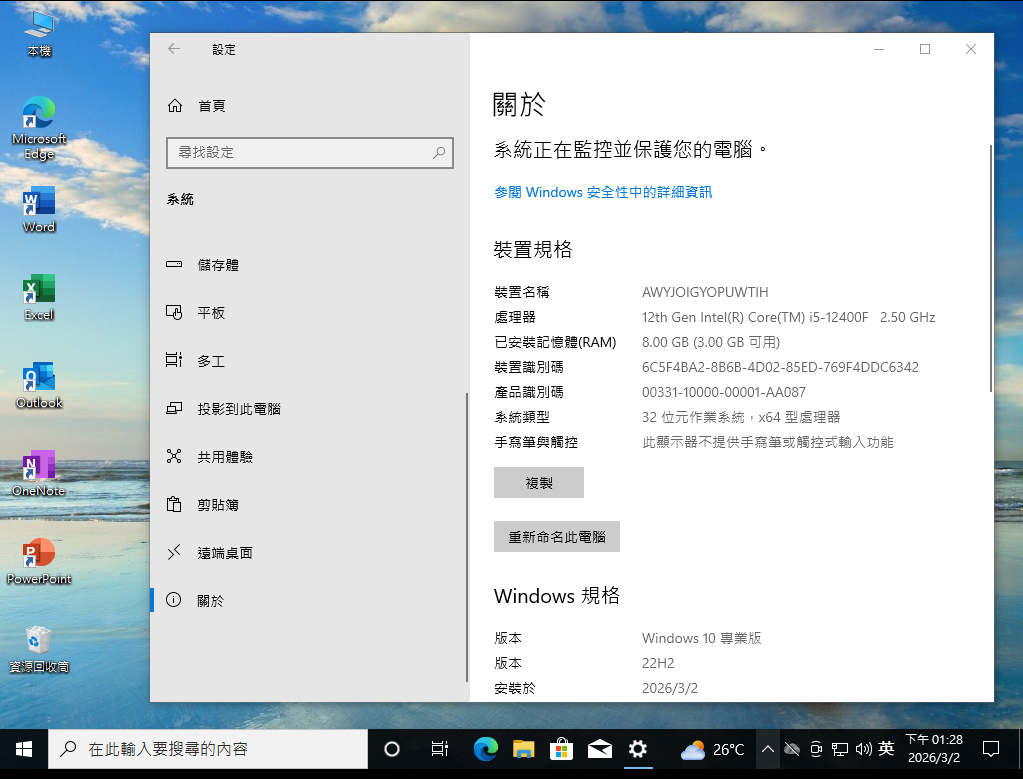Switch input language 英 indicator
The width and height of the screenshot is (1023, 779).
886,749
